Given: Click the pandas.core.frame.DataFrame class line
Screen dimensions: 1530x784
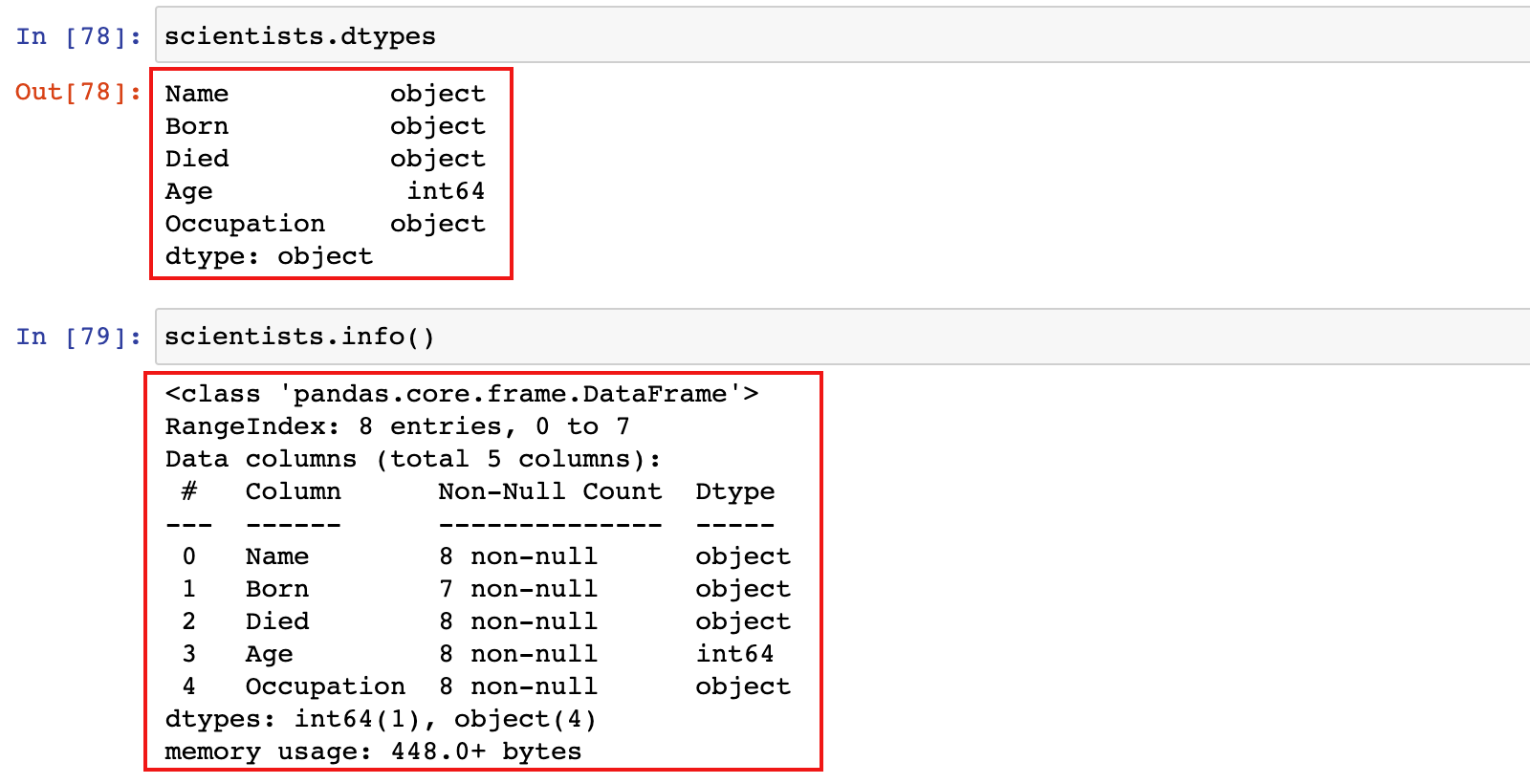Looking at the screenshot, I should (x=462, y=394).
